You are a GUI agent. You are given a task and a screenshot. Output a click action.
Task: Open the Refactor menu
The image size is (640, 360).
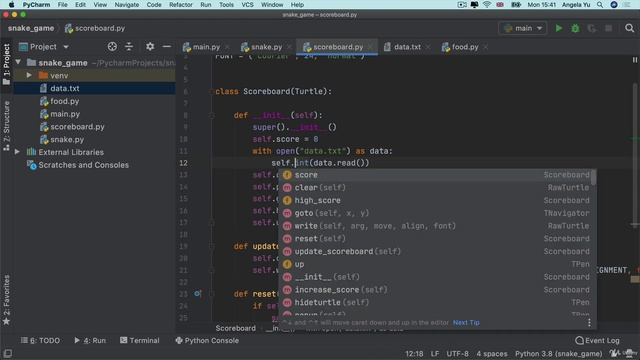click(x=180, y=5)
